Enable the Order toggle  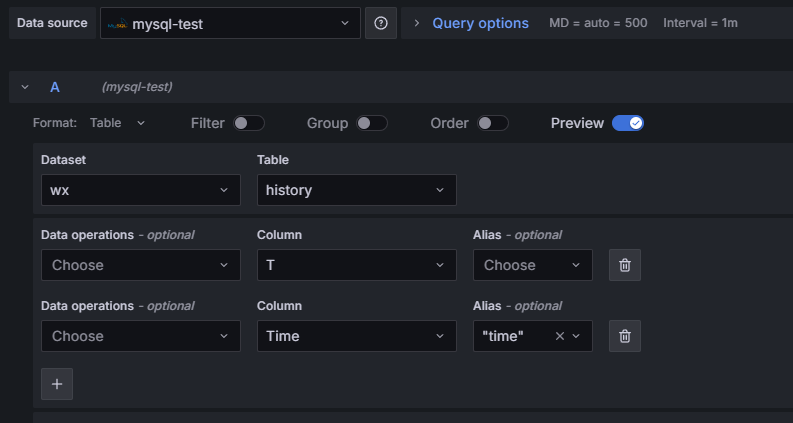pyautogui.click(x=493, y=123)
